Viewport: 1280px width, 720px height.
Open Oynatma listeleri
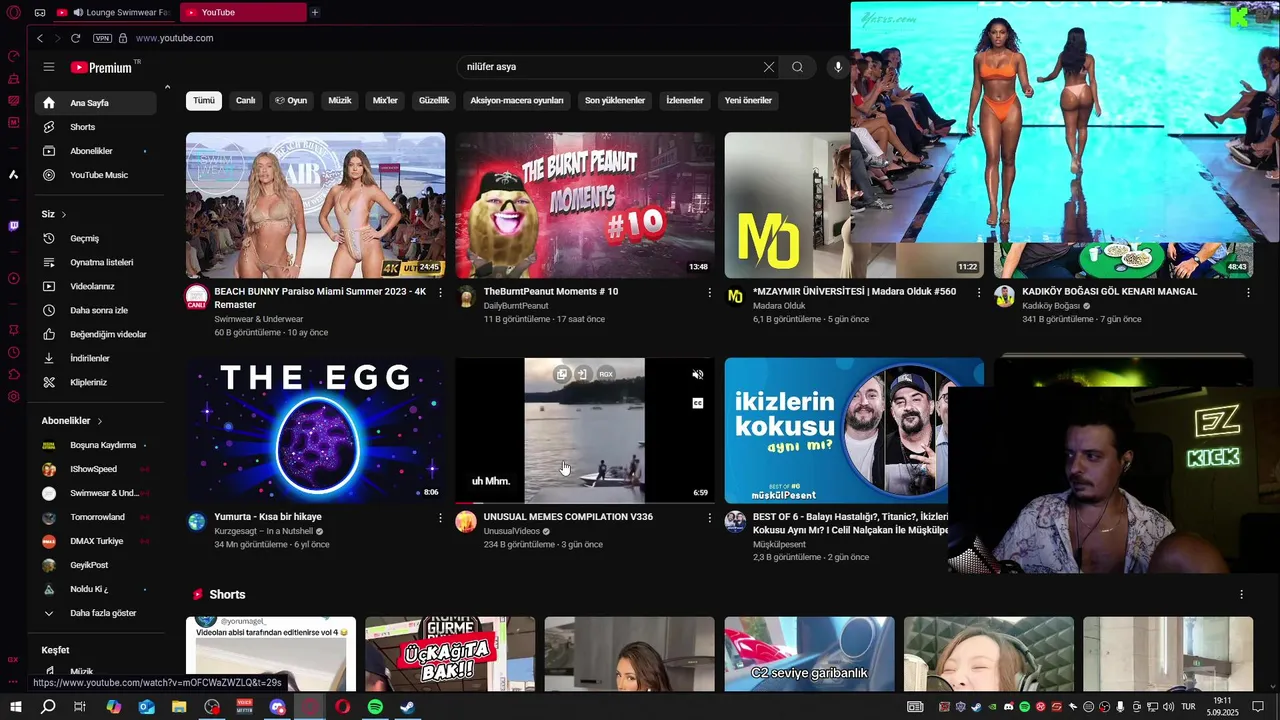96,263
